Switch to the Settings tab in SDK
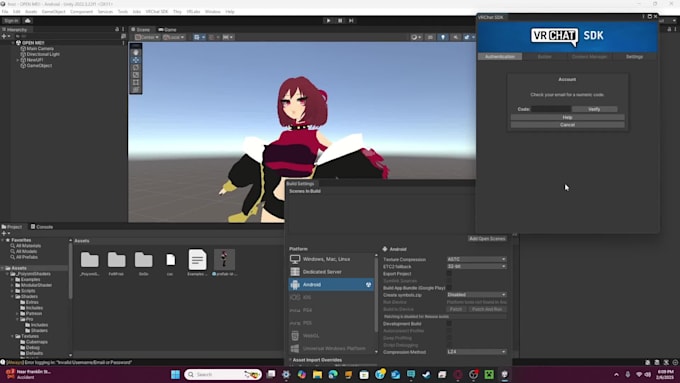The height and width of the screenshot is (383, 680). 634,57
